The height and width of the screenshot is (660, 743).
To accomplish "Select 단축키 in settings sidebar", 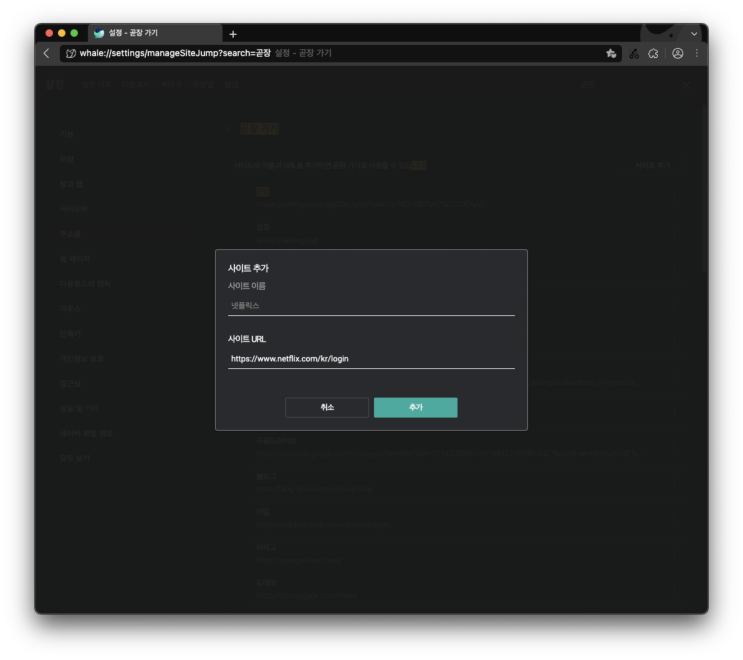I will click(x=70, y=334).
